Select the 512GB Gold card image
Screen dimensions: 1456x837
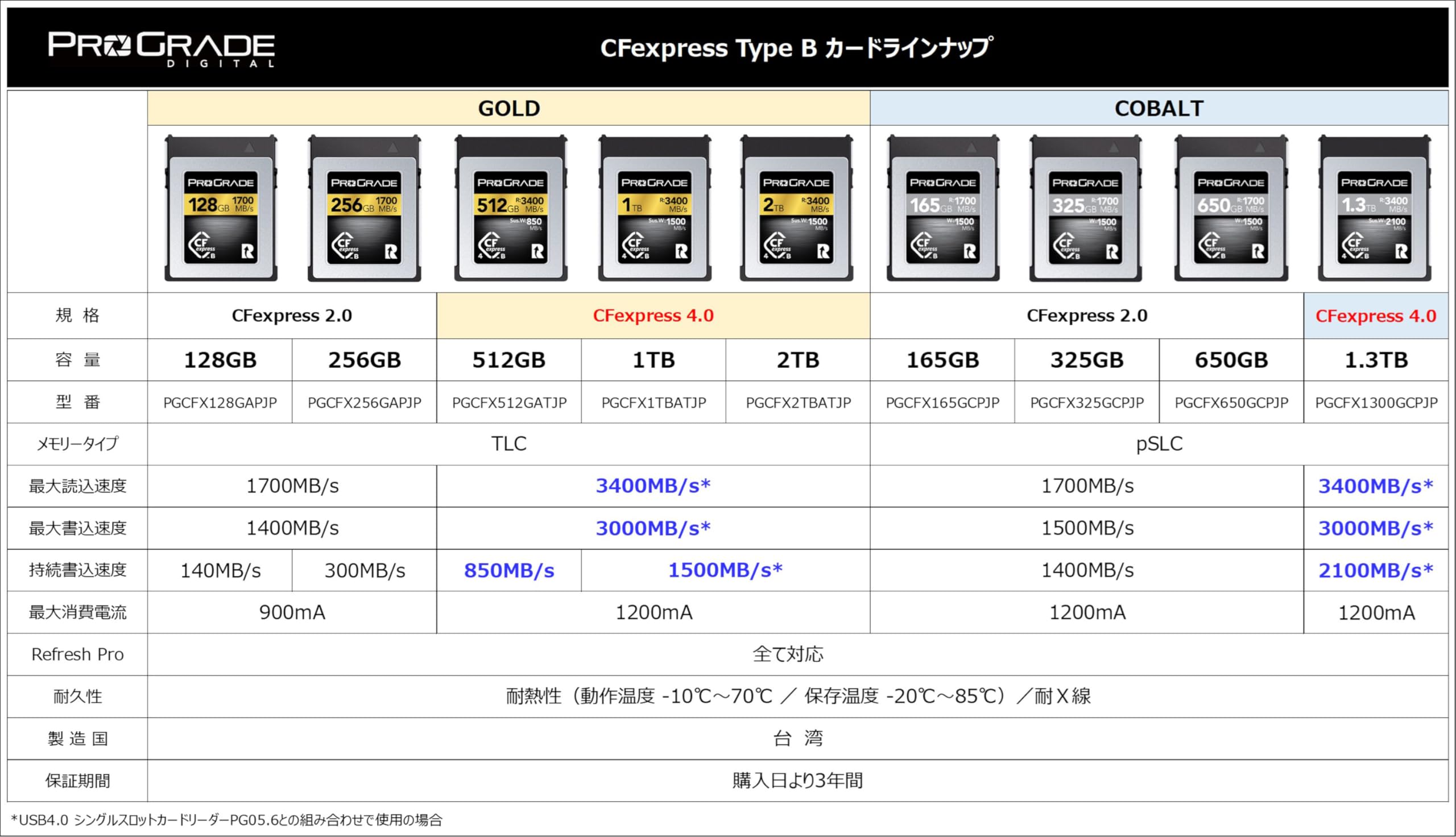pos(510,208)
